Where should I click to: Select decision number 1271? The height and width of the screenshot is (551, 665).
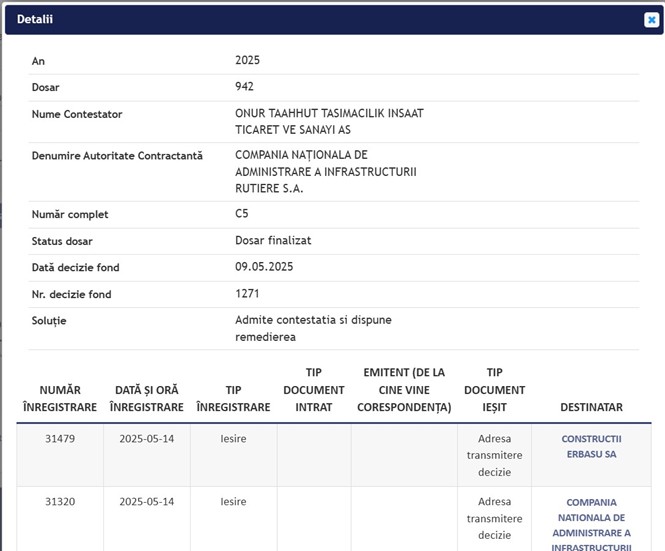coord(247,294)
